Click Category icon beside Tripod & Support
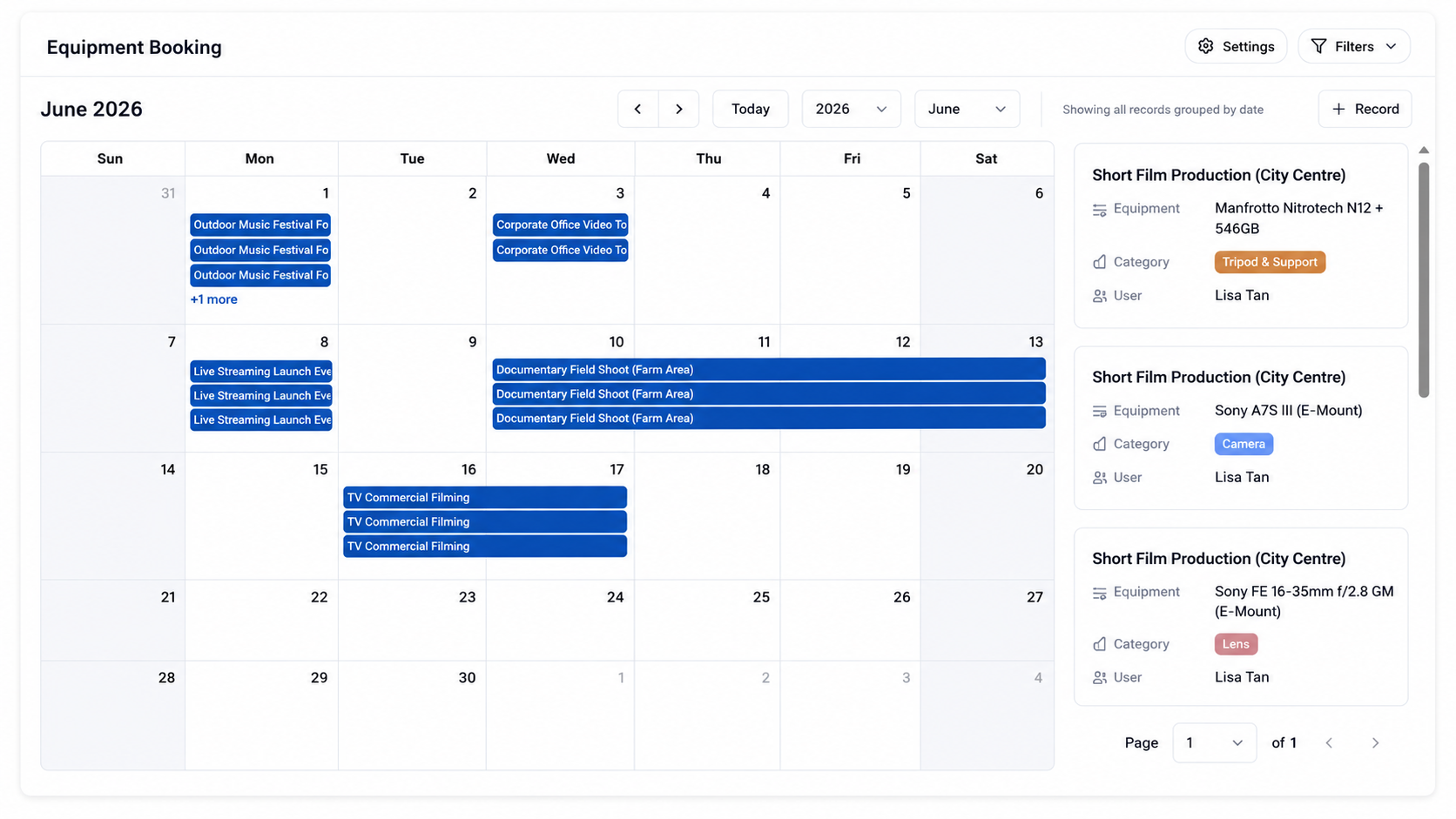The image size is (1456, 819). coord(1100,262)
